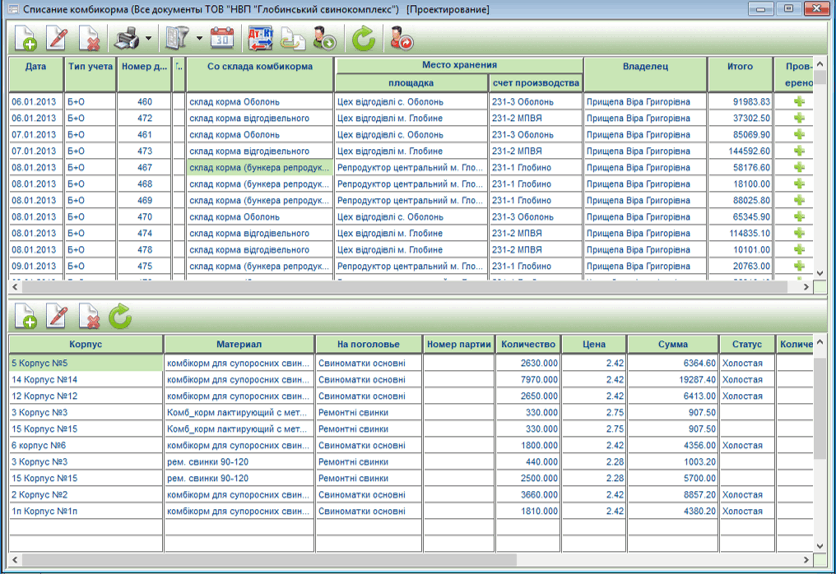Select the 14 Корпус №14 row
836x574 pixels.
(86, 380)
